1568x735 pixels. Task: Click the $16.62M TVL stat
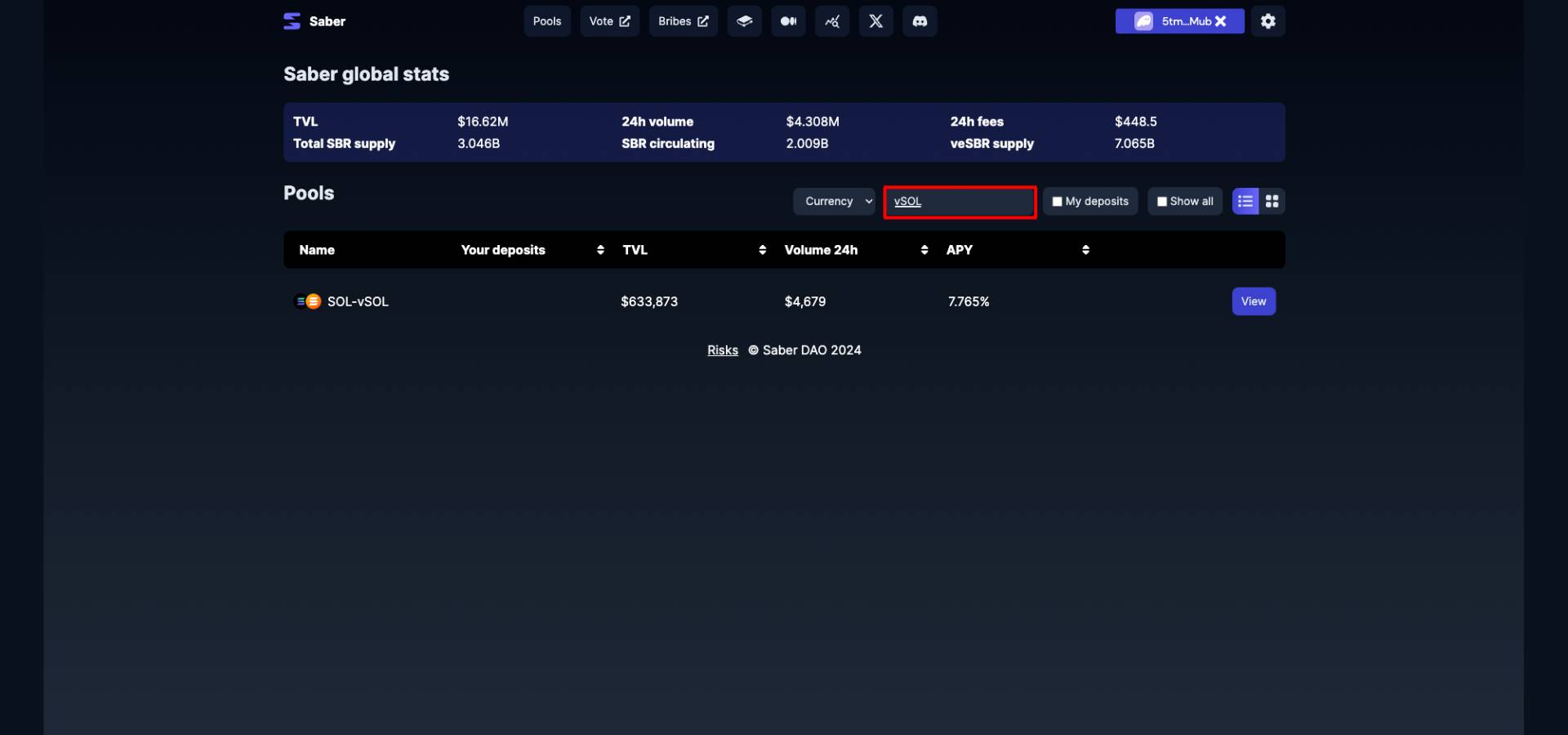(x=483, y=122)
